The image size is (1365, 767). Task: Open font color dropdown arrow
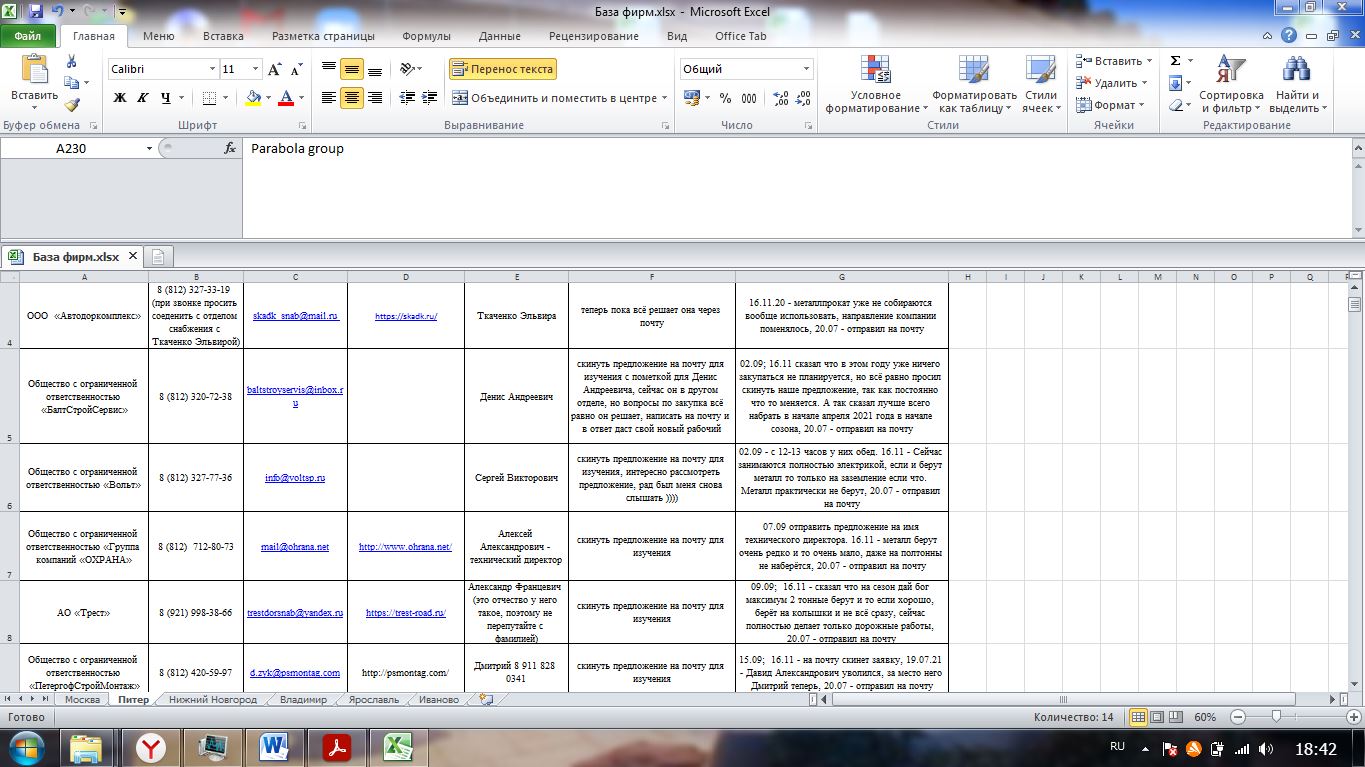[x=301, y=98]
